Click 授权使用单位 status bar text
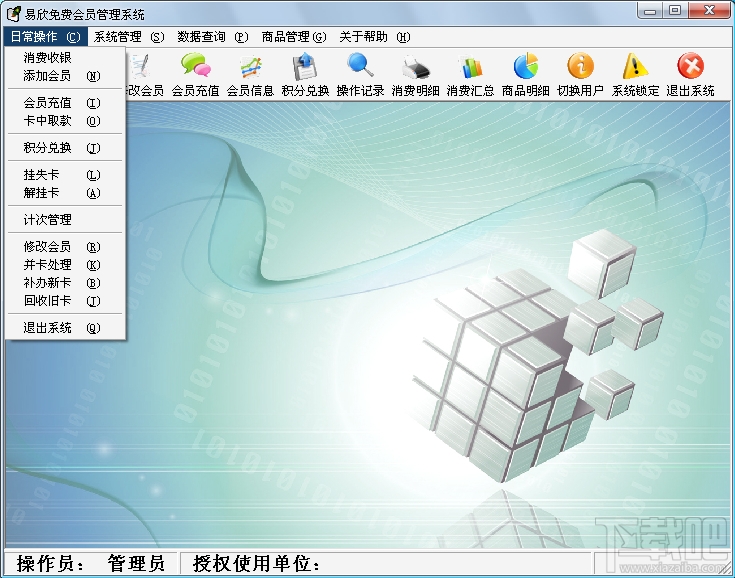This screenshot has height=578, width=735. click(x=256, y=563)
